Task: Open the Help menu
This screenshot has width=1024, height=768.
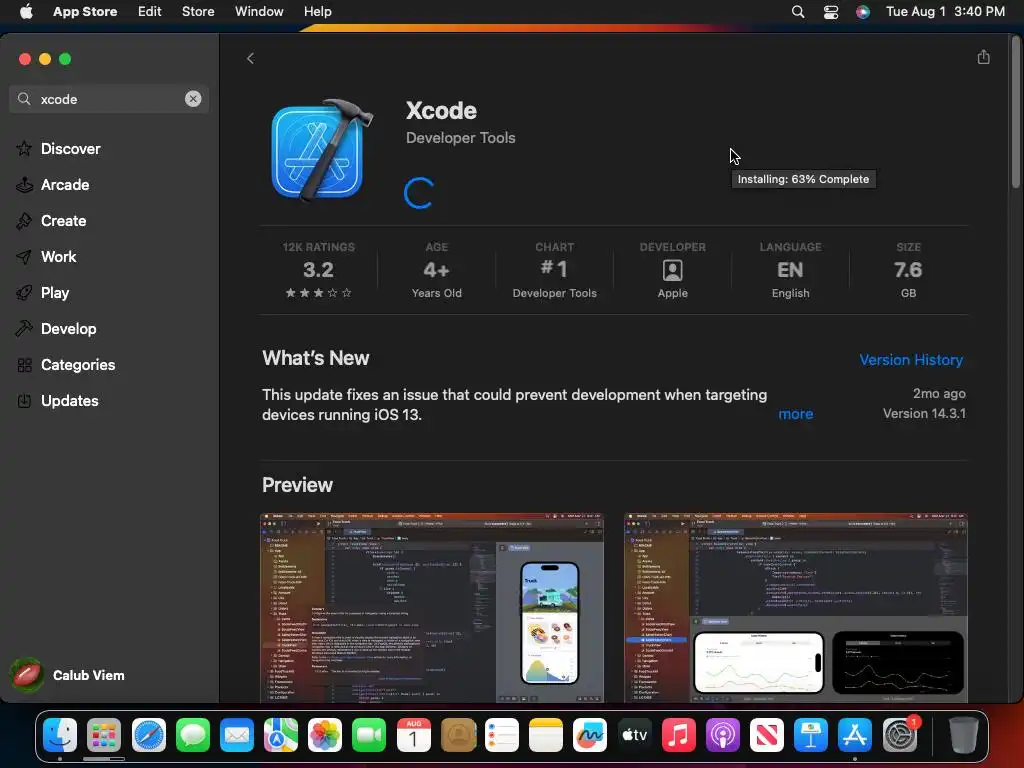Action: [317, 11]
